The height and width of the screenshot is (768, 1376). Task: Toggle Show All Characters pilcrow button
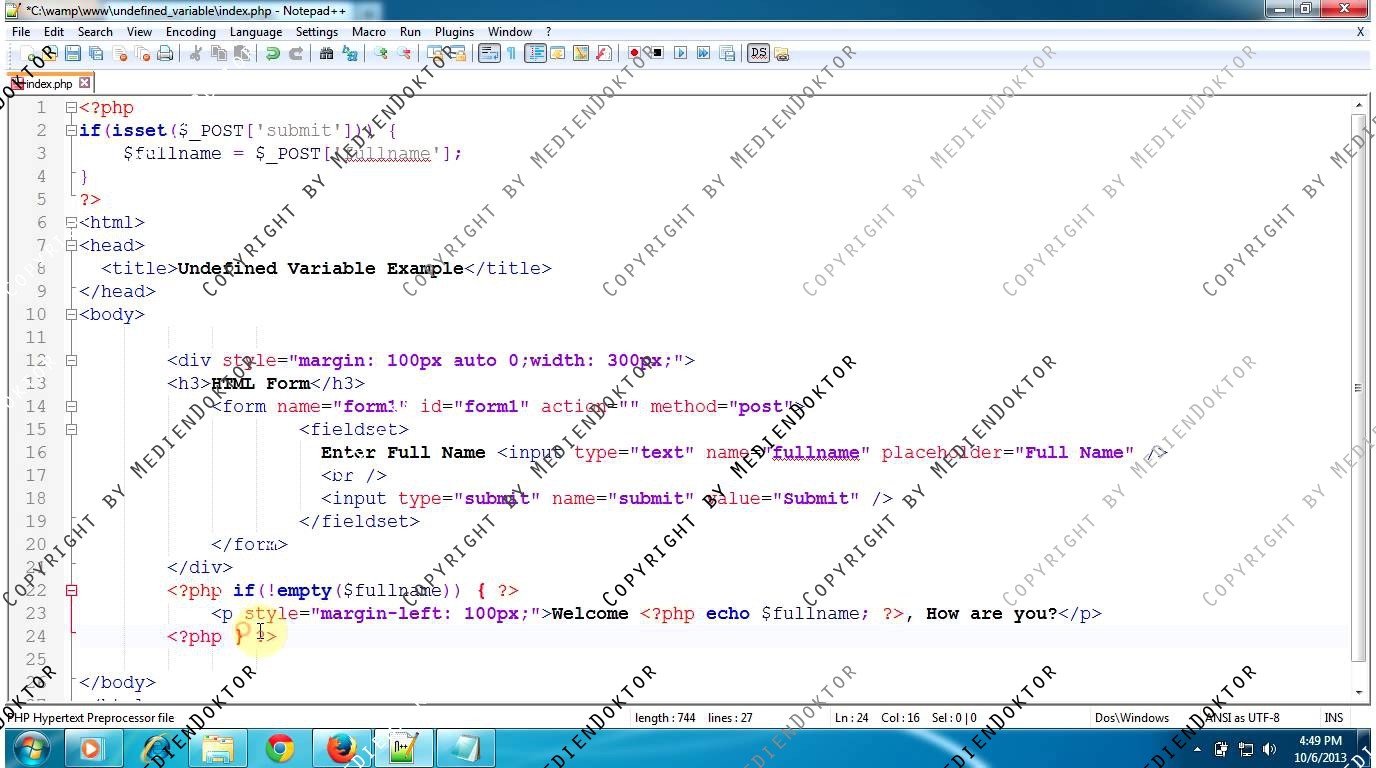tap(511, 54)
